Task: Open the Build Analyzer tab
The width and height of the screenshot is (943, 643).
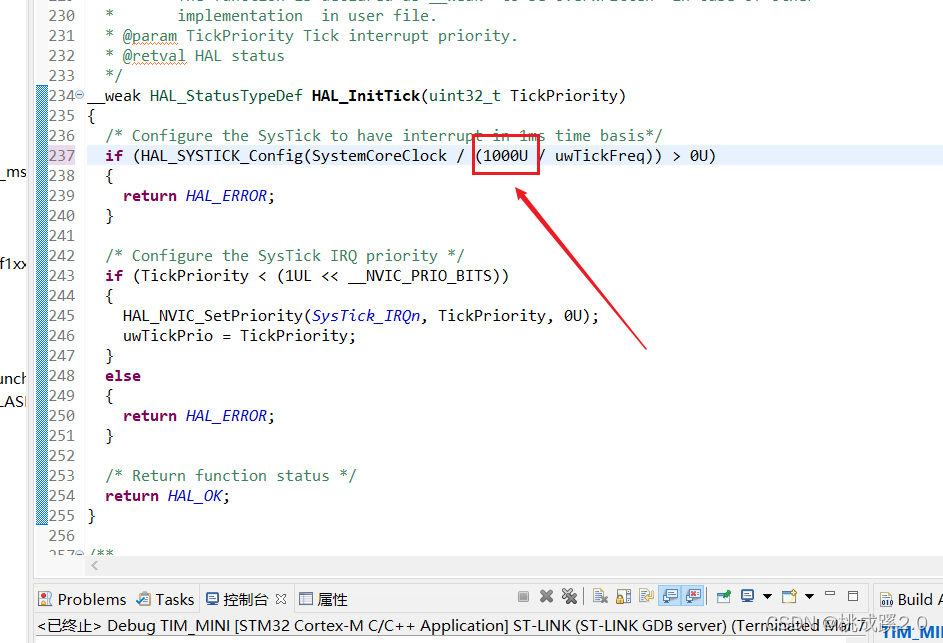Action: point(911,599)
